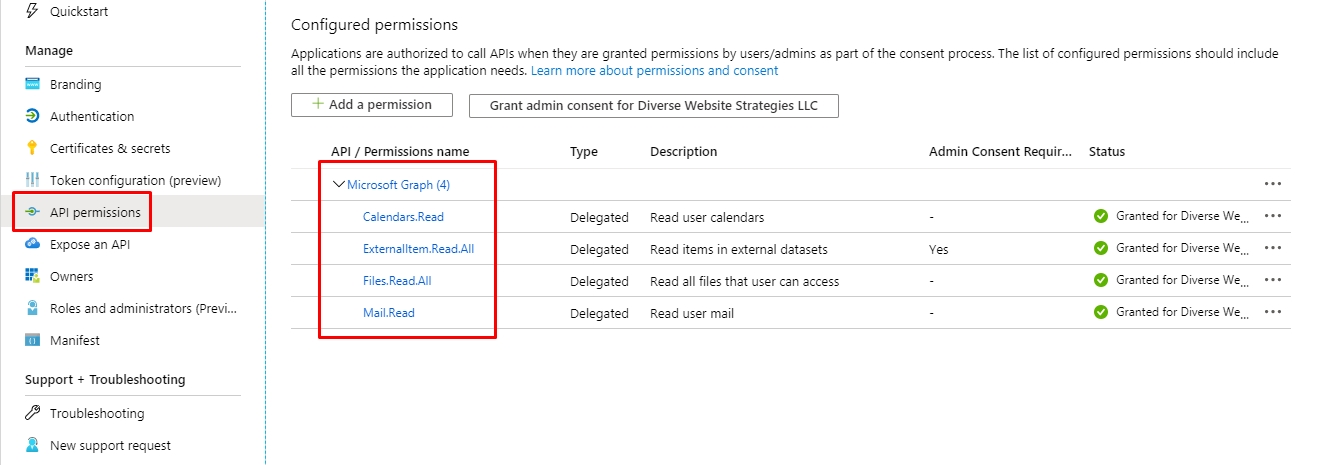Click the Expose an API cloud icon
Image resolution: width=1340 pixels, height=465 pixels.
32,244
